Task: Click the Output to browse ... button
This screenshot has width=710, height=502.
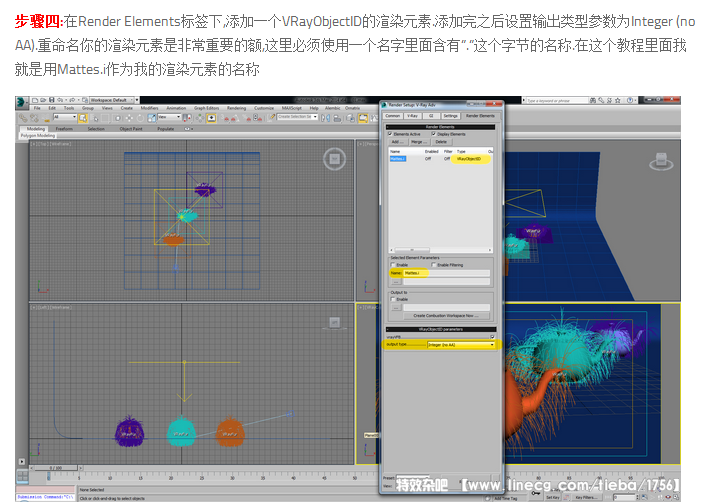Action: coord(396,307)
